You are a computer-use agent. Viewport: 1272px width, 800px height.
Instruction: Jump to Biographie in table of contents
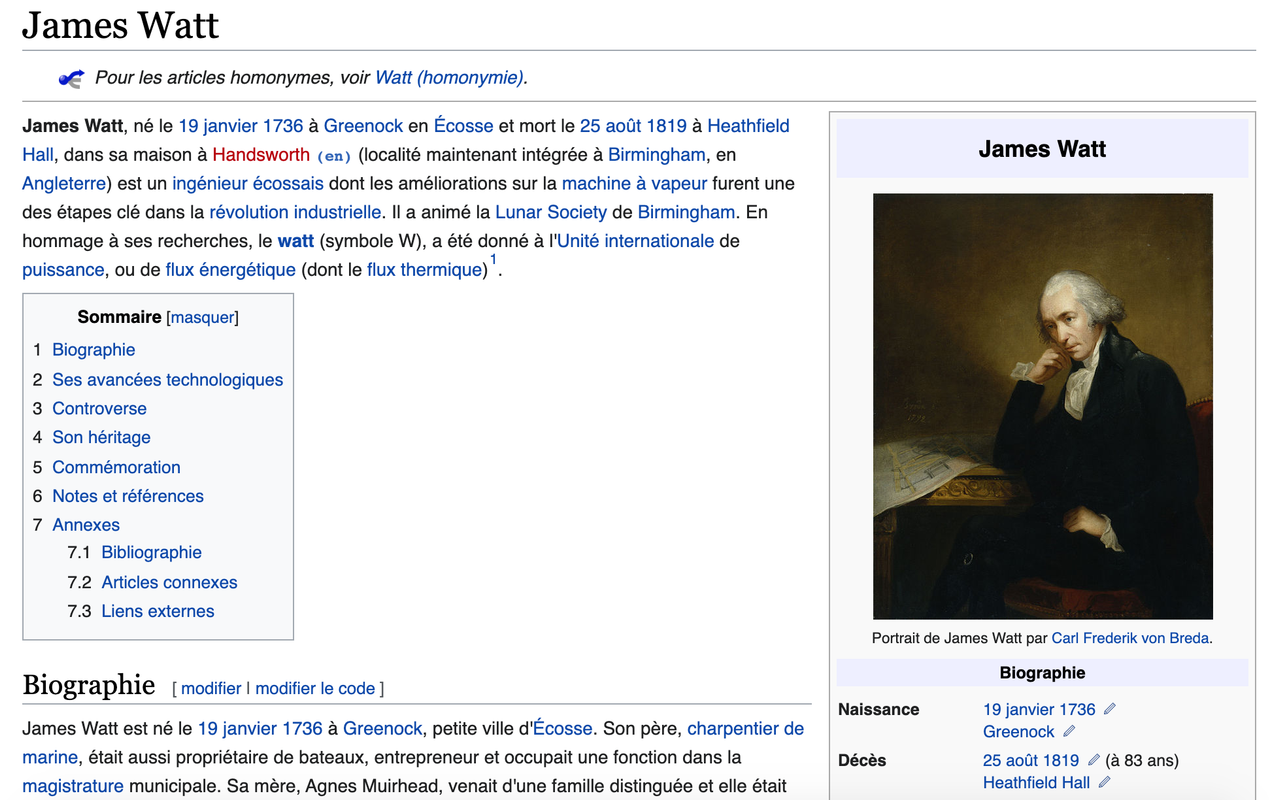(94, 350)
